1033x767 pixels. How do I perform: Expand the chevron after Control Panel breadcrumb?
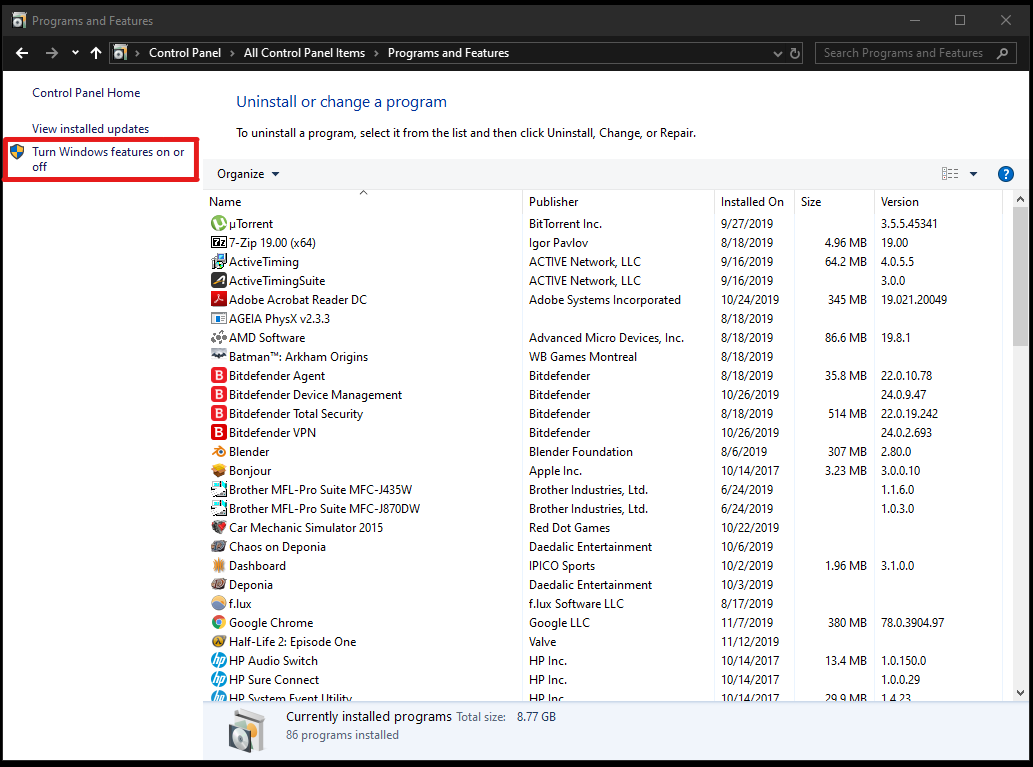coord(232,53)
